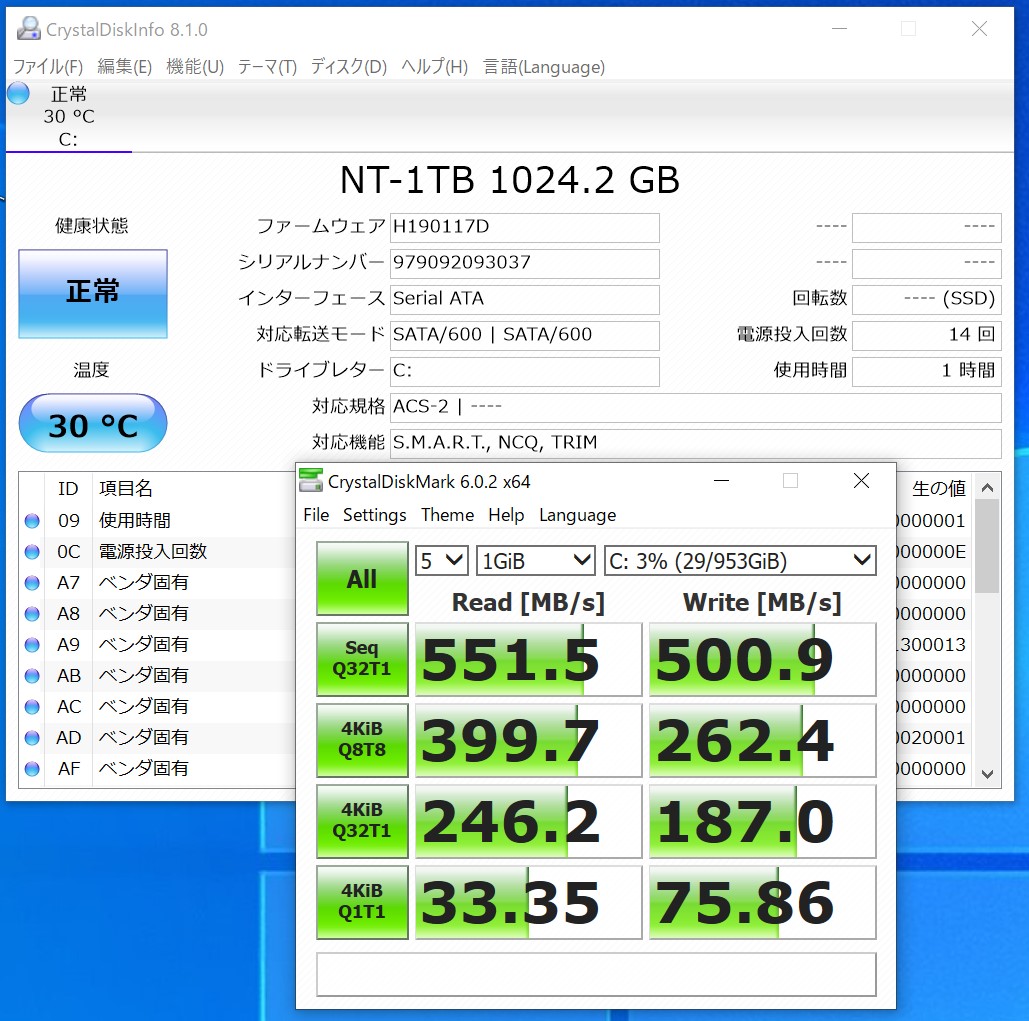The height and width of the screenshot is (1021, 1029).
Task: Open the 言語(Language) menu
Action: pos(544,66)
